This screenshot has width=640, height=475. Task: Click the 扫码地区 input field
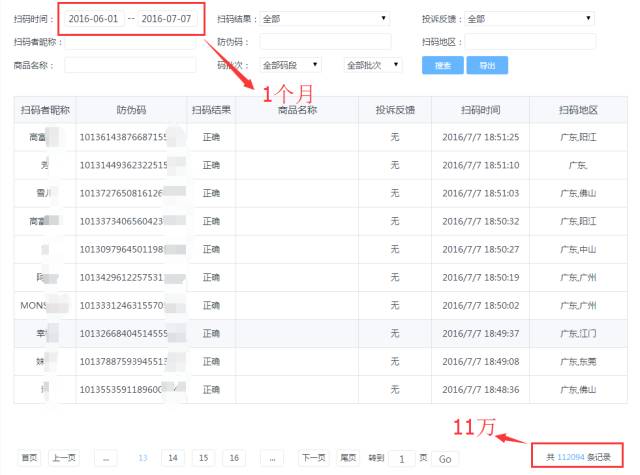tap(530, 42)
